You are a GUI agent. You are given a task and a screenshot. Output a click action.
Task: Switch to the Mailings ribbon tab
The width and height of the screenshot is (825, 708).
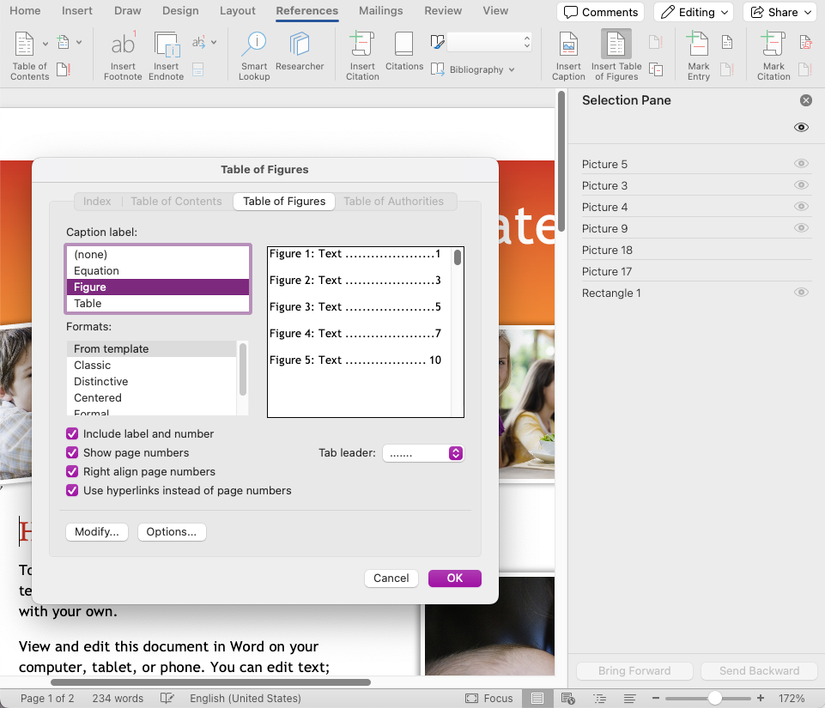(x=380, y=11)
